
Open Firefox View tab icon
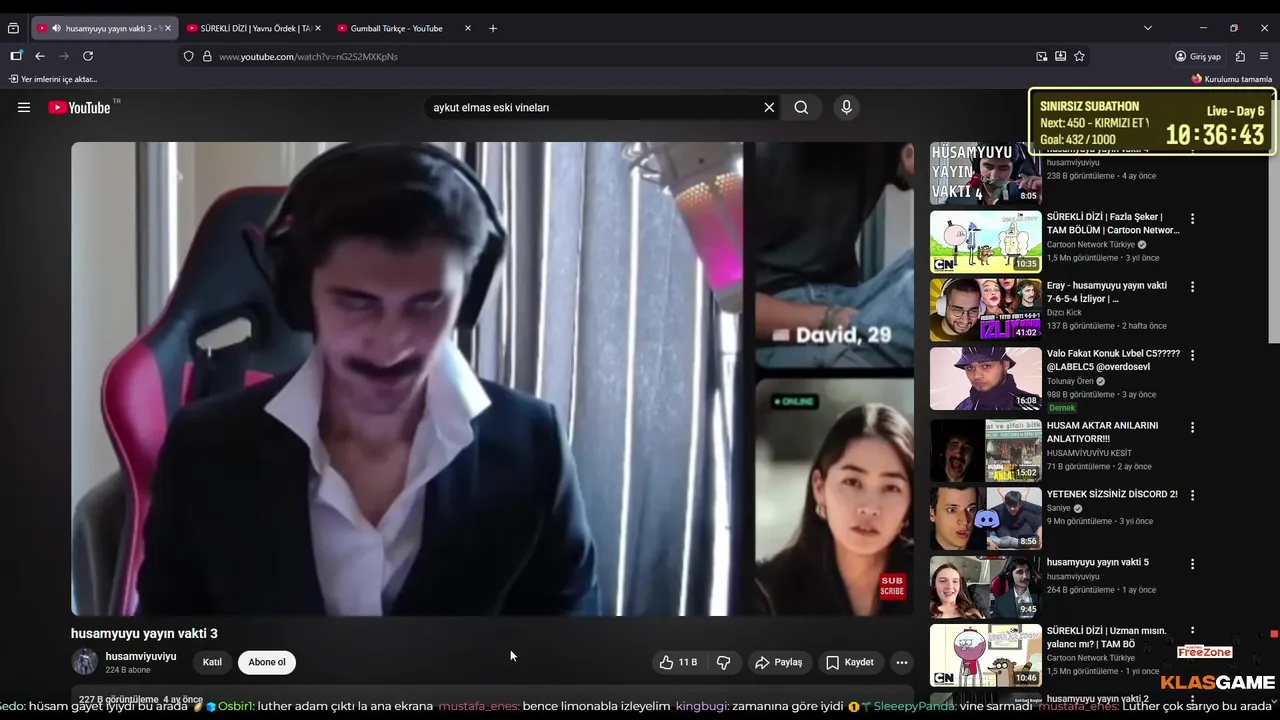tap(13, 28)
